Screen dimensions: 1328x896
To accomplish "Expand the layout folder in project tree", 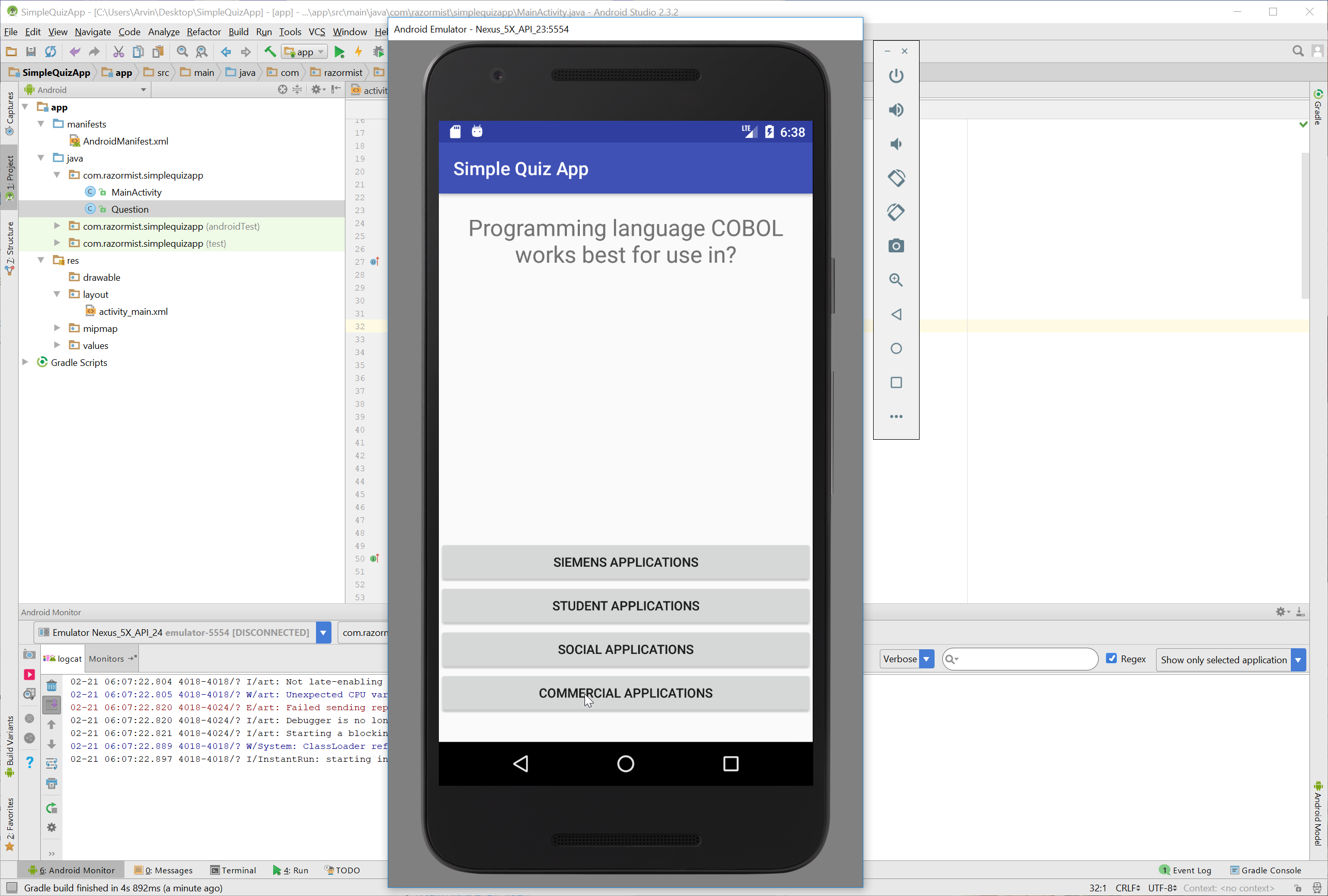I will coord(58,294).
